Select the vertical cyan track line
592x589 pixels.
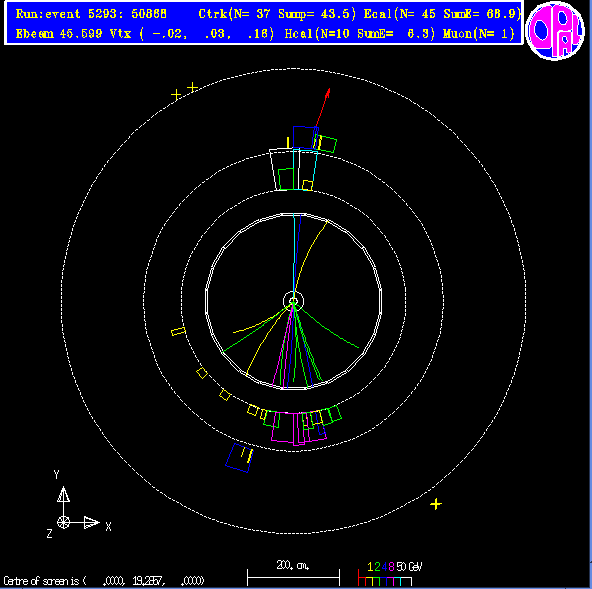coord(294,257)
